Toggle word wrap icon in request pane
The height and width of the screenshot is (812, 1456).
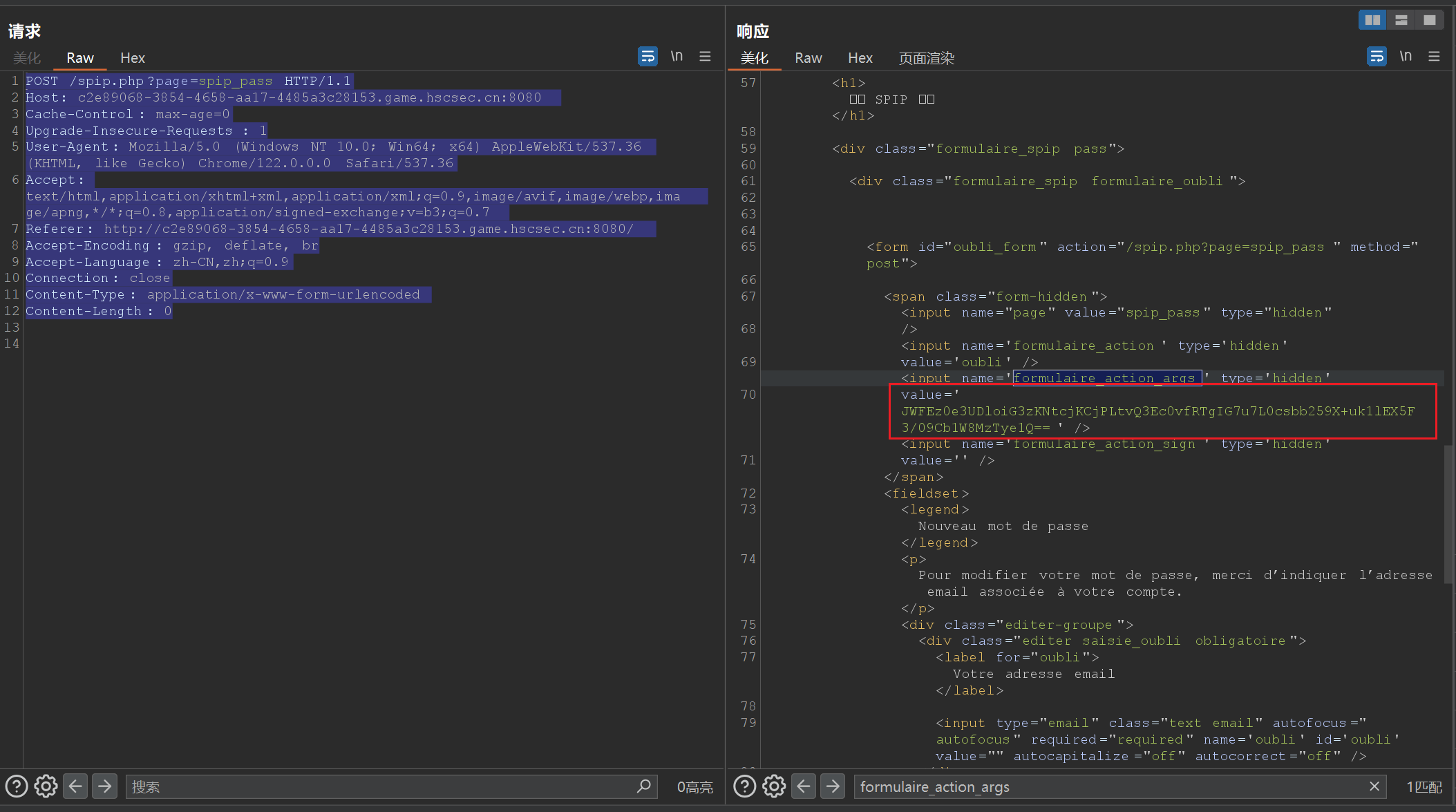pyautogui.click(x=647, y=56)
